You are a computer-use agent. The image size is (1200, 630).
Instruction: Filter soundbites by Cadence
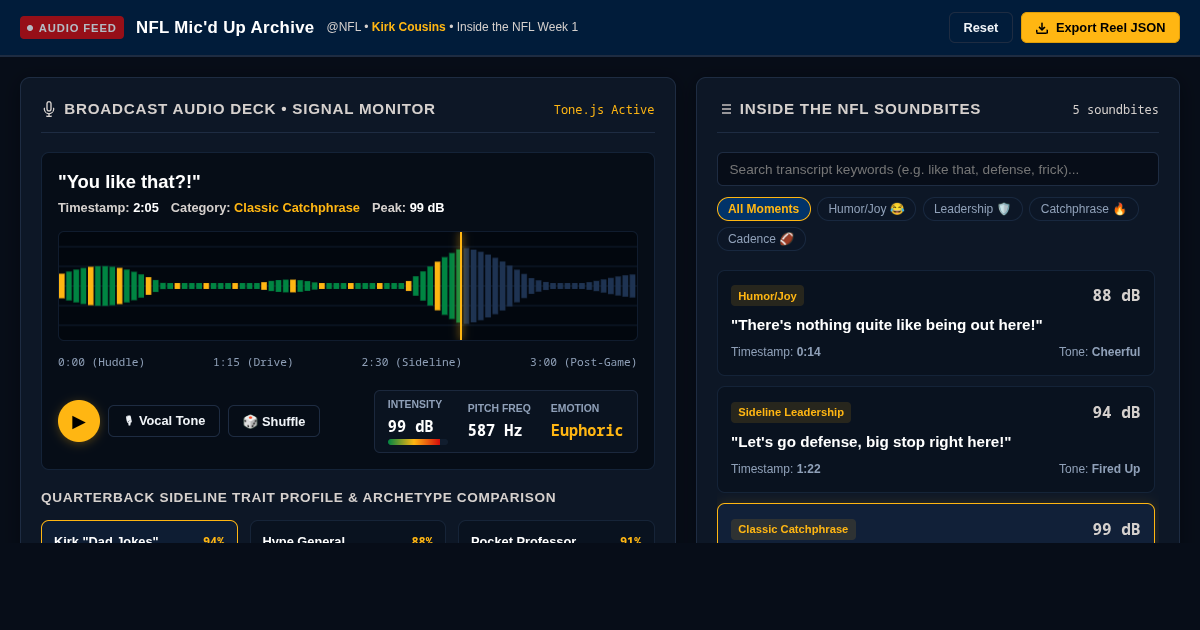tap(761, 239)
